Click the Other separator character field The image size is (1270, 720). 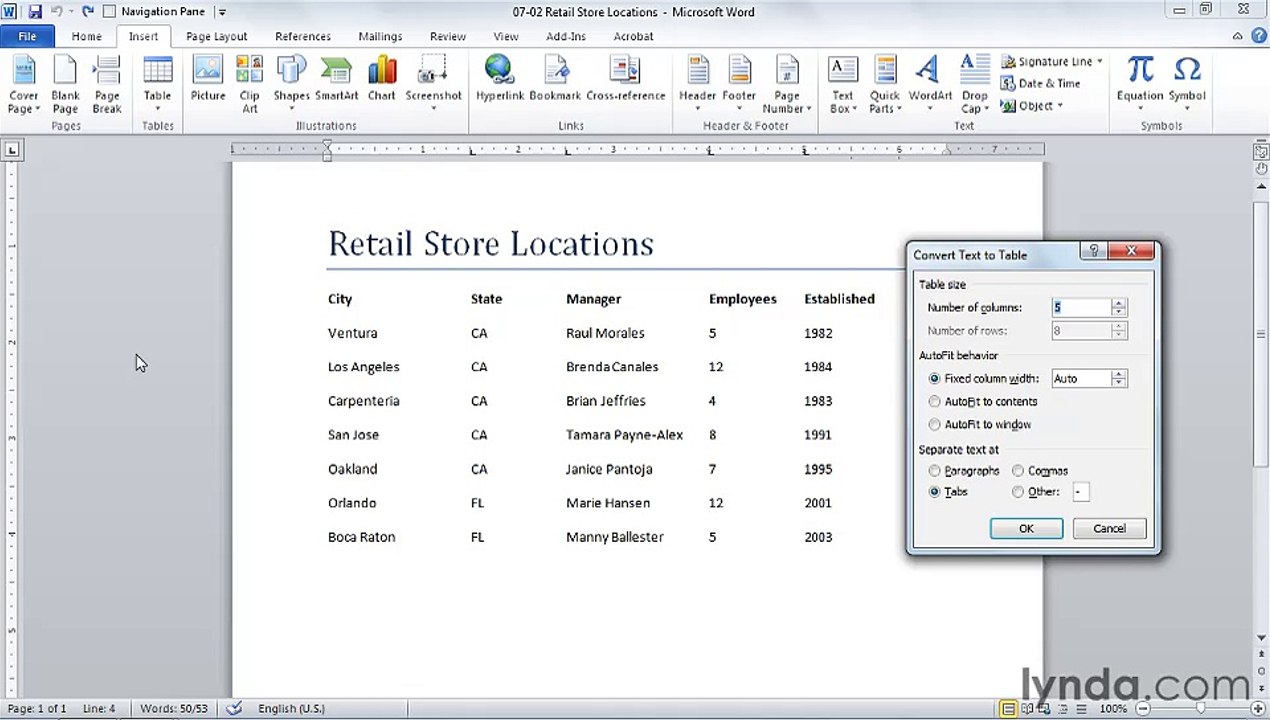coord(1080,492)
